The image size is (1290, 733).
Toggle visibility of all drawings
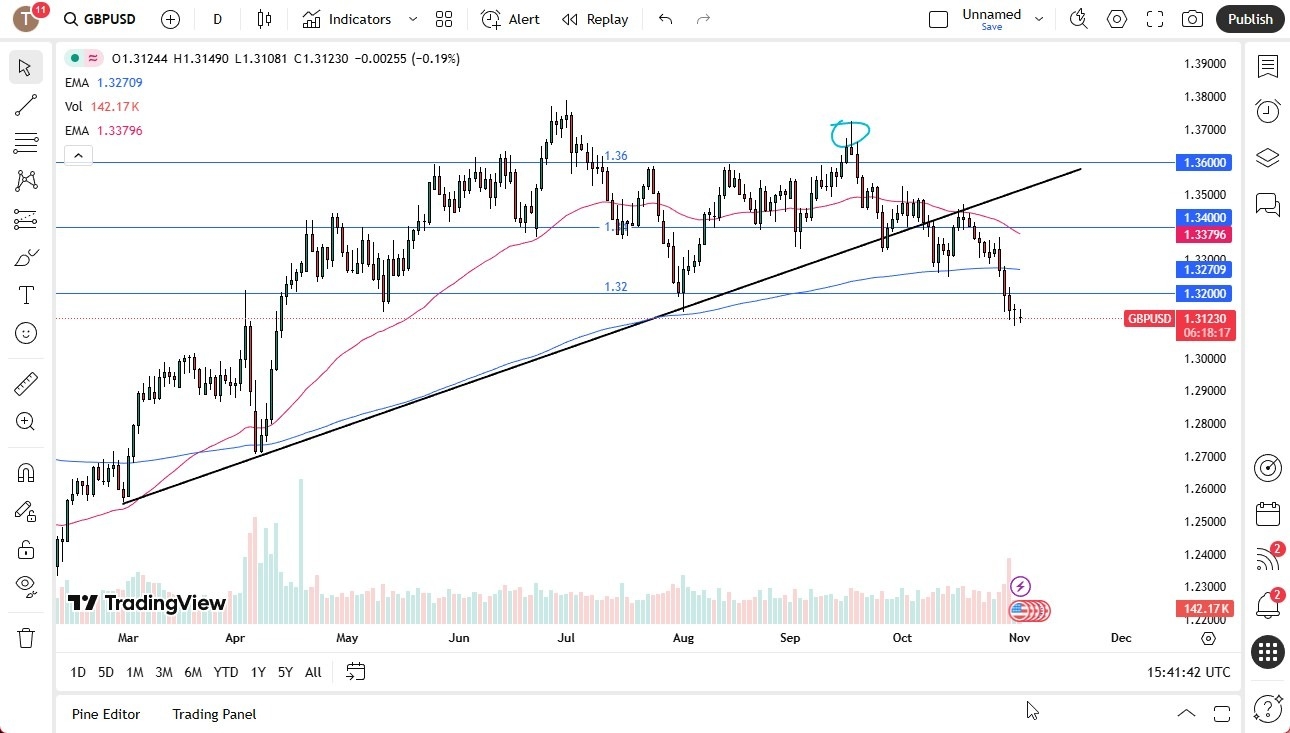click(26, 587)
